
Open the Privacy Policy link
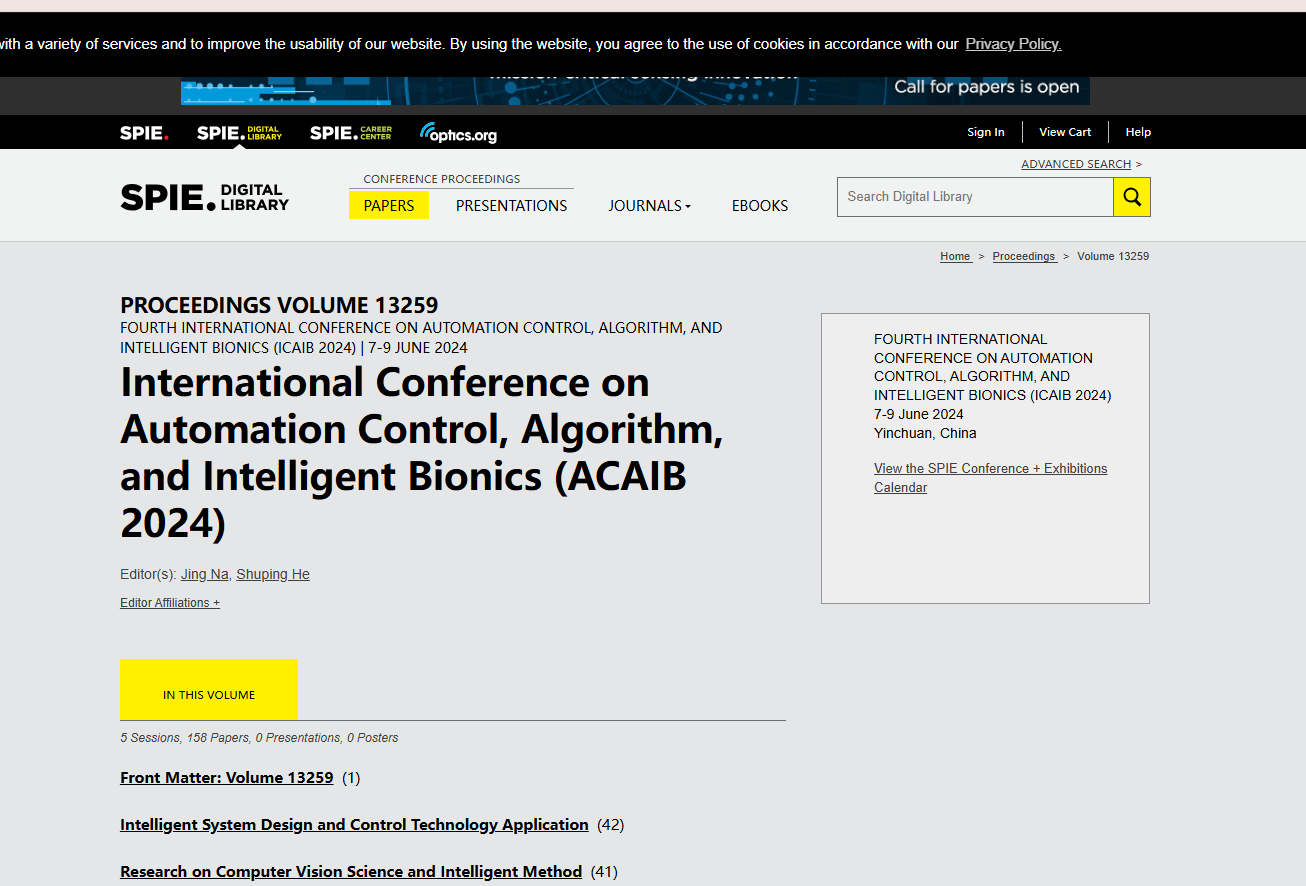1013,44
